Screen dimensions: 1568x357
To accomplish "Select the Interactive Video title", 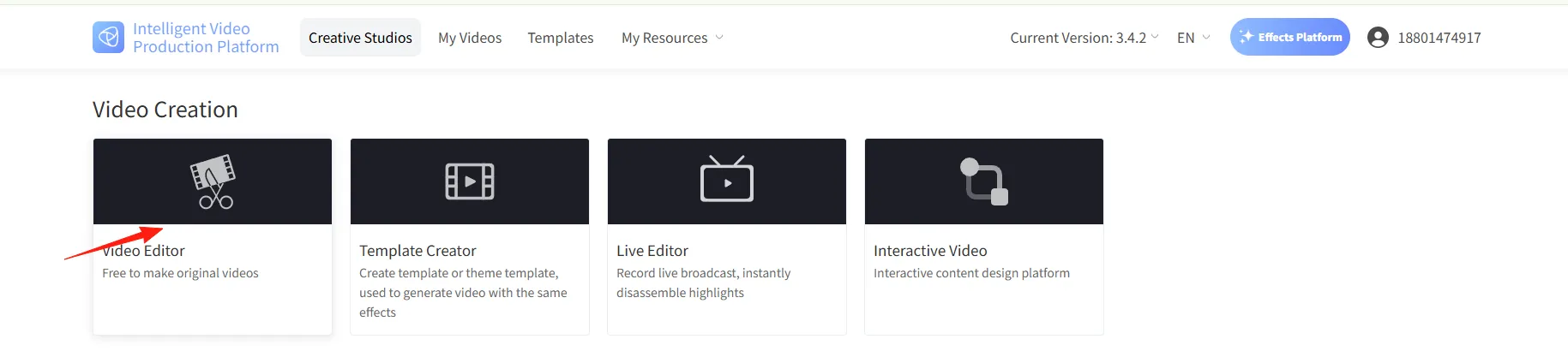I will click(930, 251).
